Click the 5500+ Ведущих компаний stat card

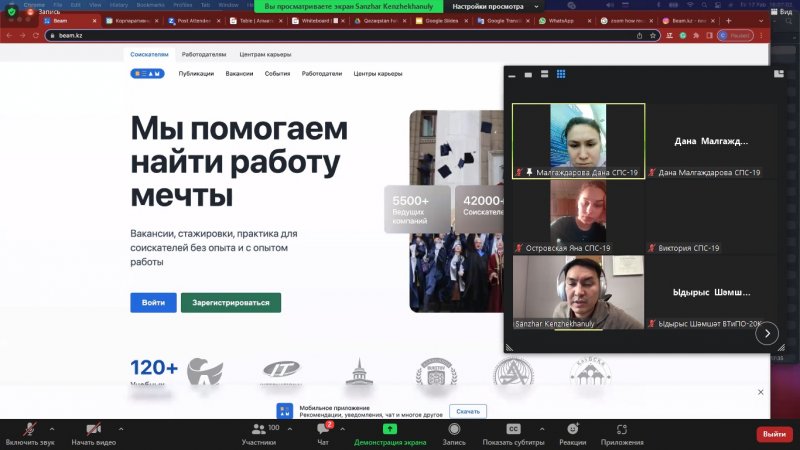click(417, 209)
